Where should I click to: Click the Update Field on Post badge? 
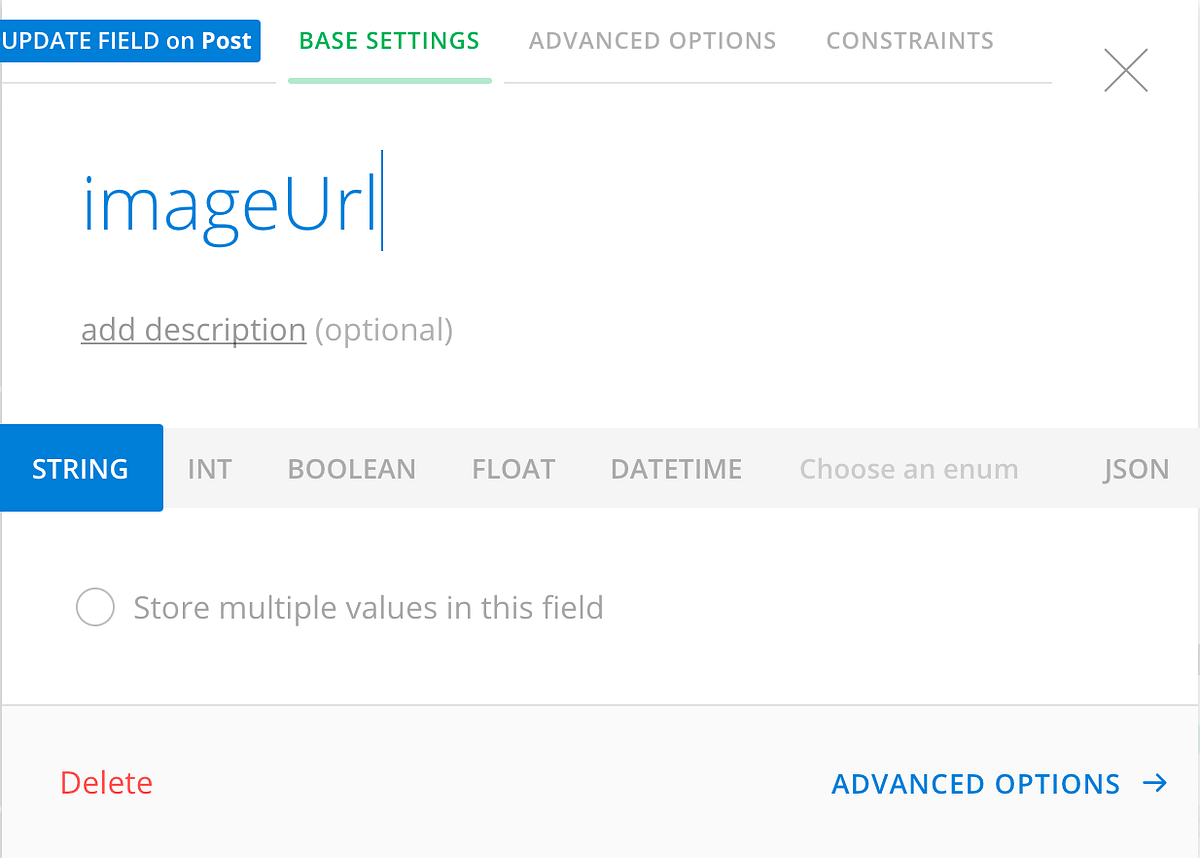point(129,41)
